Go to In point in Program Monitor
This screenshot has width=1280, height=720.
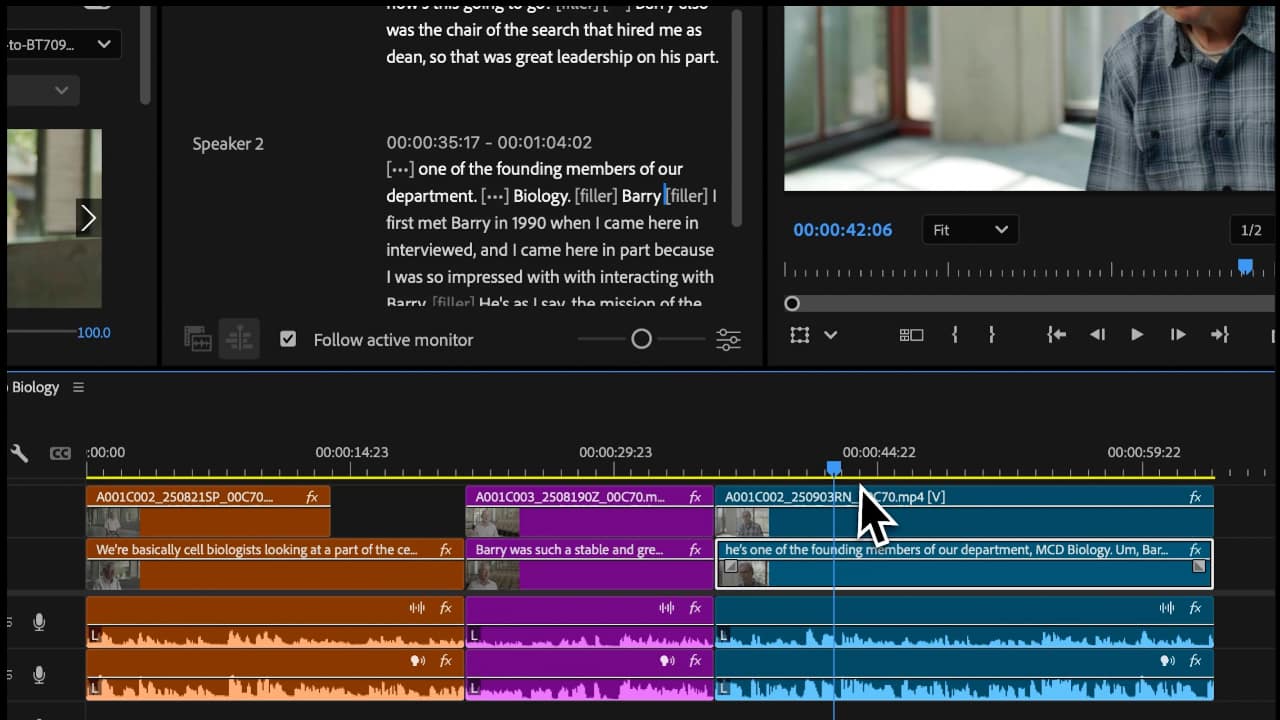point(1056,335)
